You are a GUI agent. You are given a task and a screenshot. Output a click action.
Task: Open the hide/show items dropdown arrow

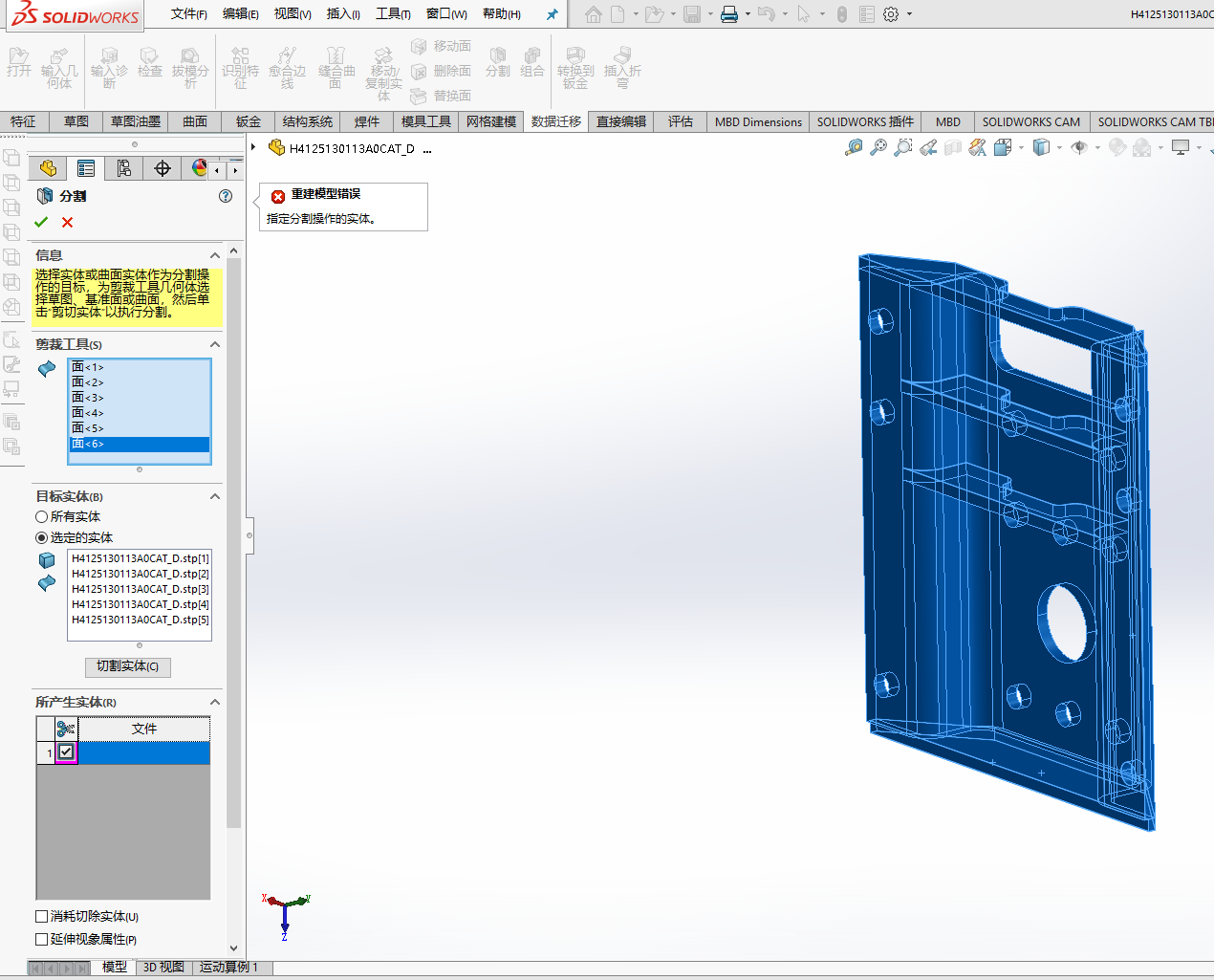click(1097, 147)
